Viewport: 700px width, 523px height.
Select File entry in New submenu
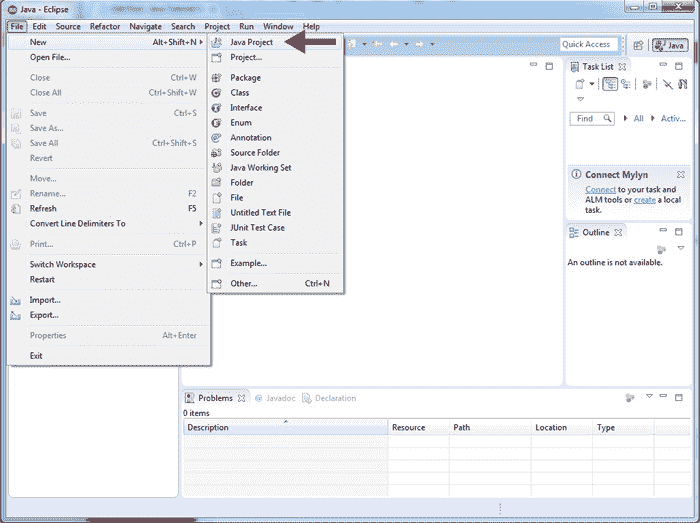click(275, 198)
